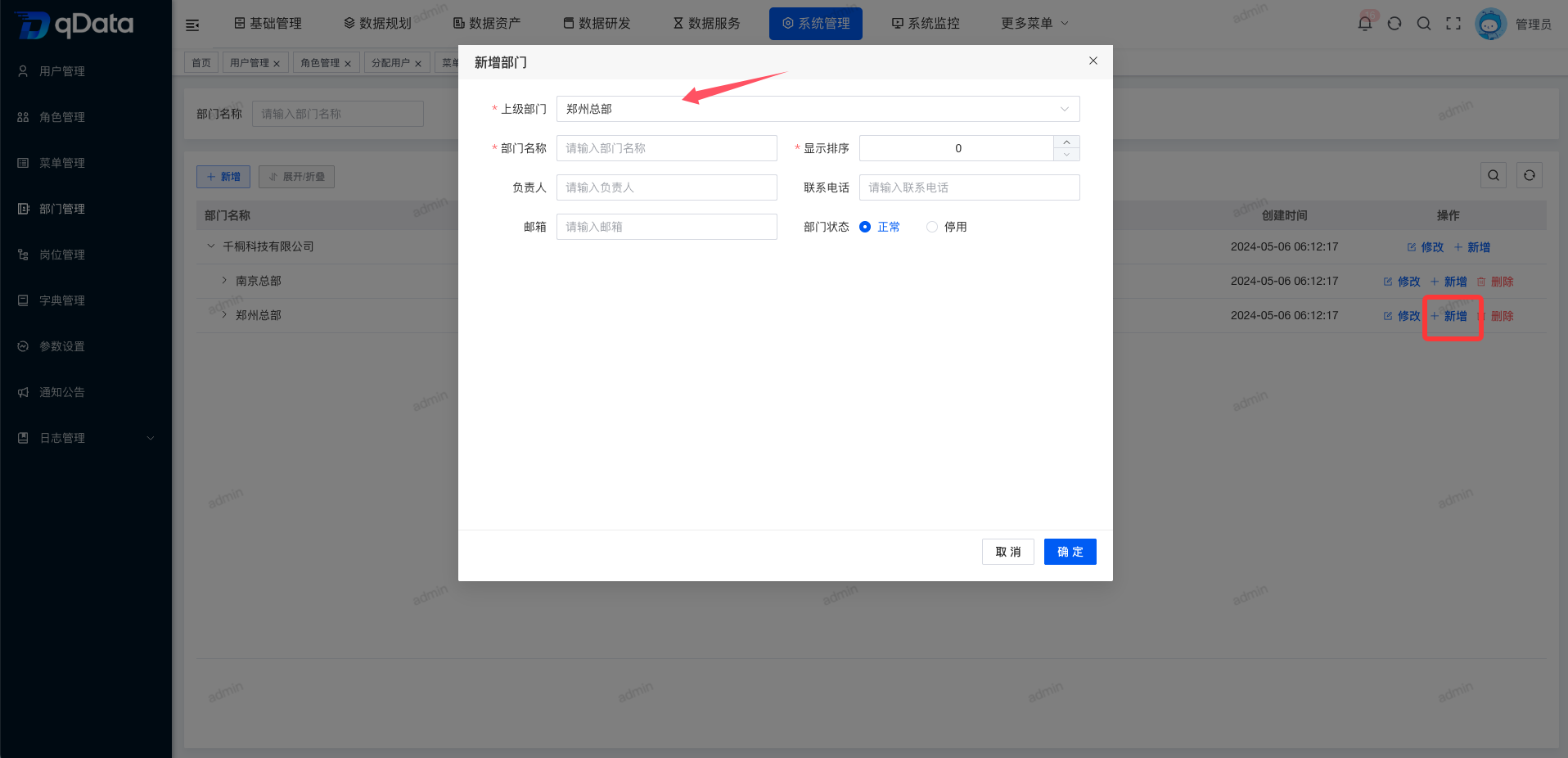Image resolution: width=1568 pixels, height=758 pixels.
Task: Open the 数据规划 menu
Action: [377, 23]
